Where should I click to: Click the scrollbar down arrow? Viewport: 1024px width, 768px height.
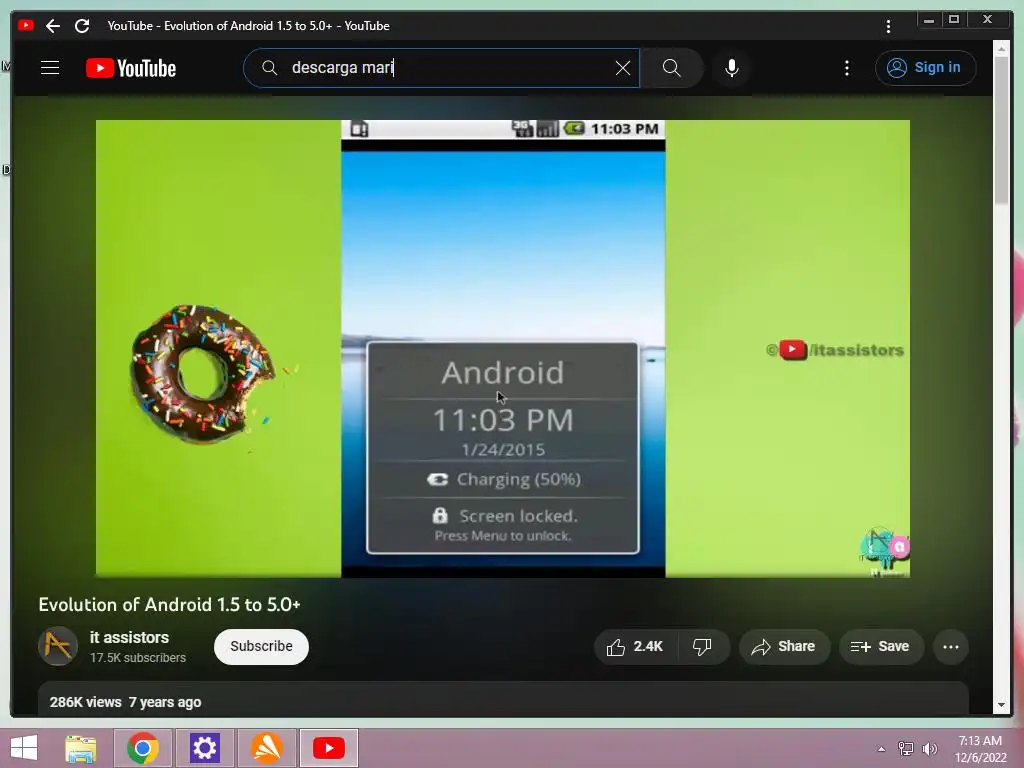[1001, 705]
